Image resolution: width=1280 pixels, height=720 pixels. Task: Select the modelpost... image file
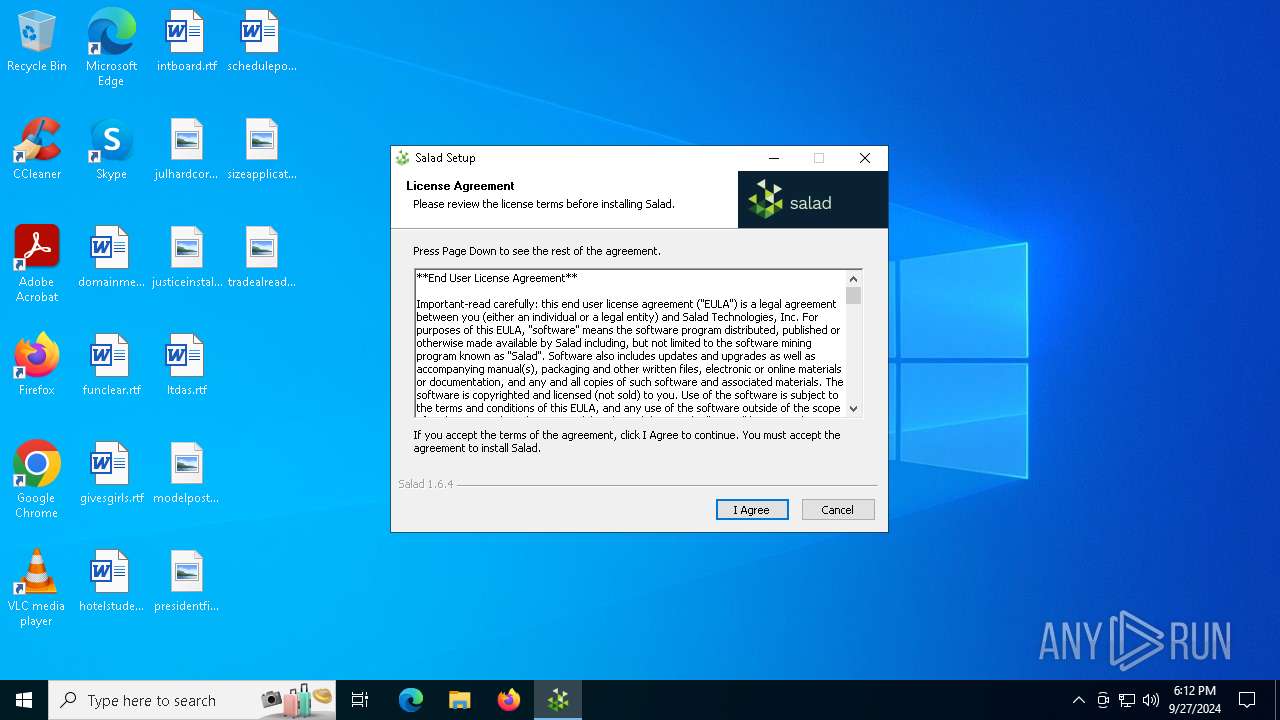[x=186, y=474]
